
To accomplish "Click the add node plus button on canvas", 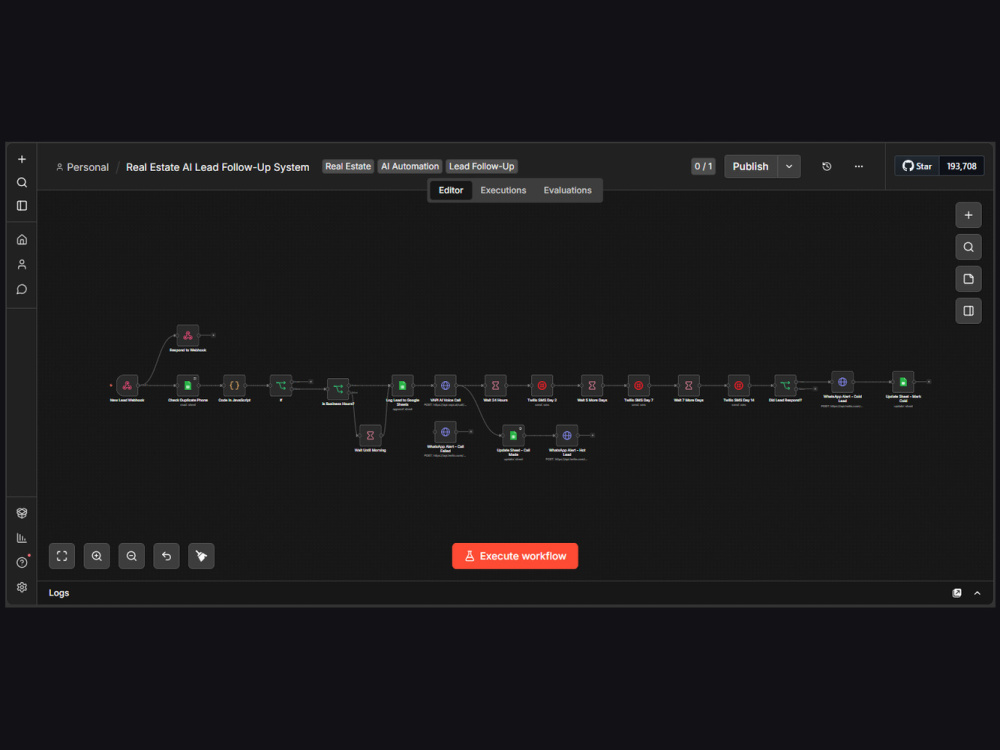I will [x=968, y=215].
